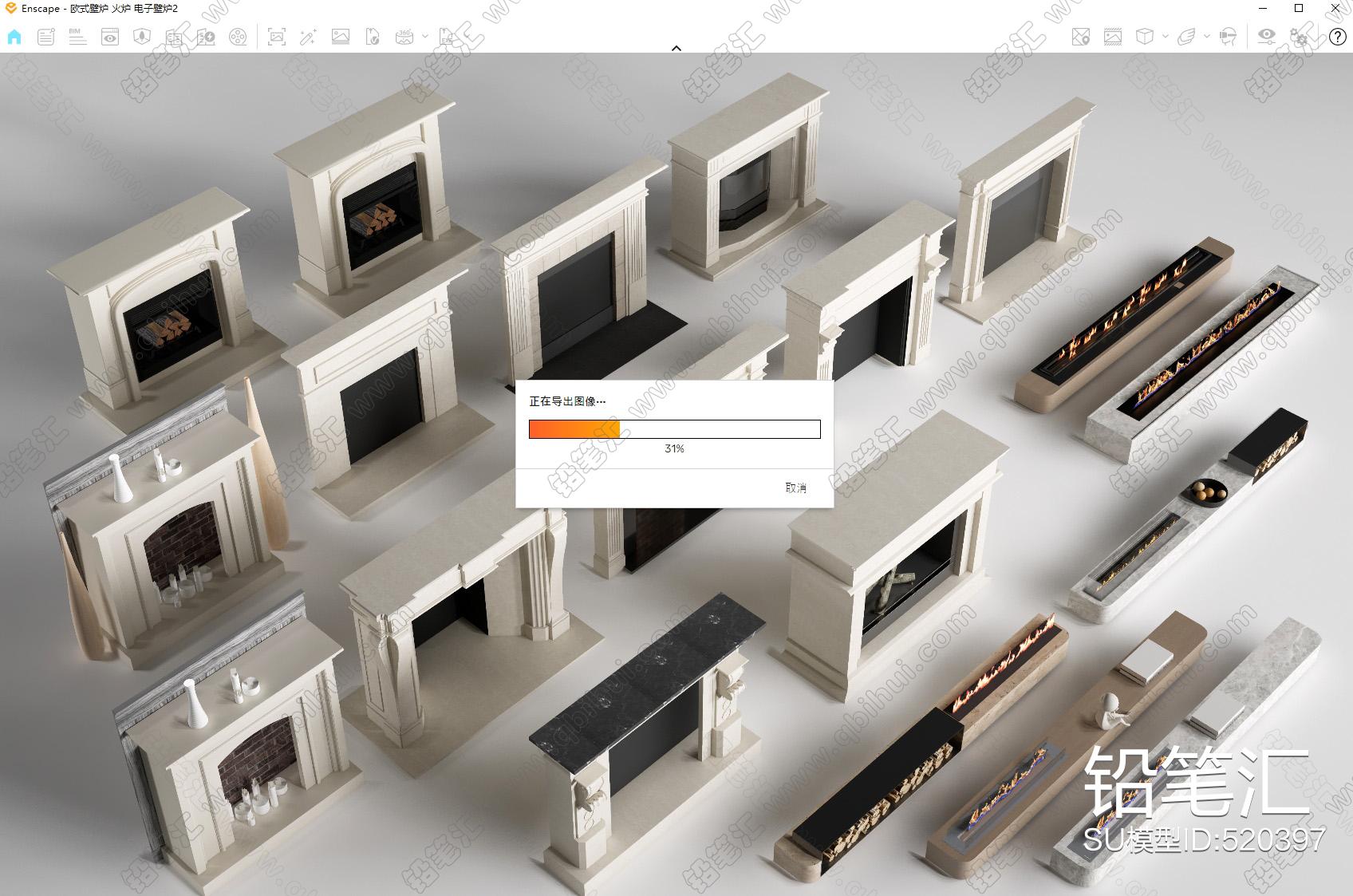
Task: Open the Help question mark icon
Action: [x=1337, y=37]
